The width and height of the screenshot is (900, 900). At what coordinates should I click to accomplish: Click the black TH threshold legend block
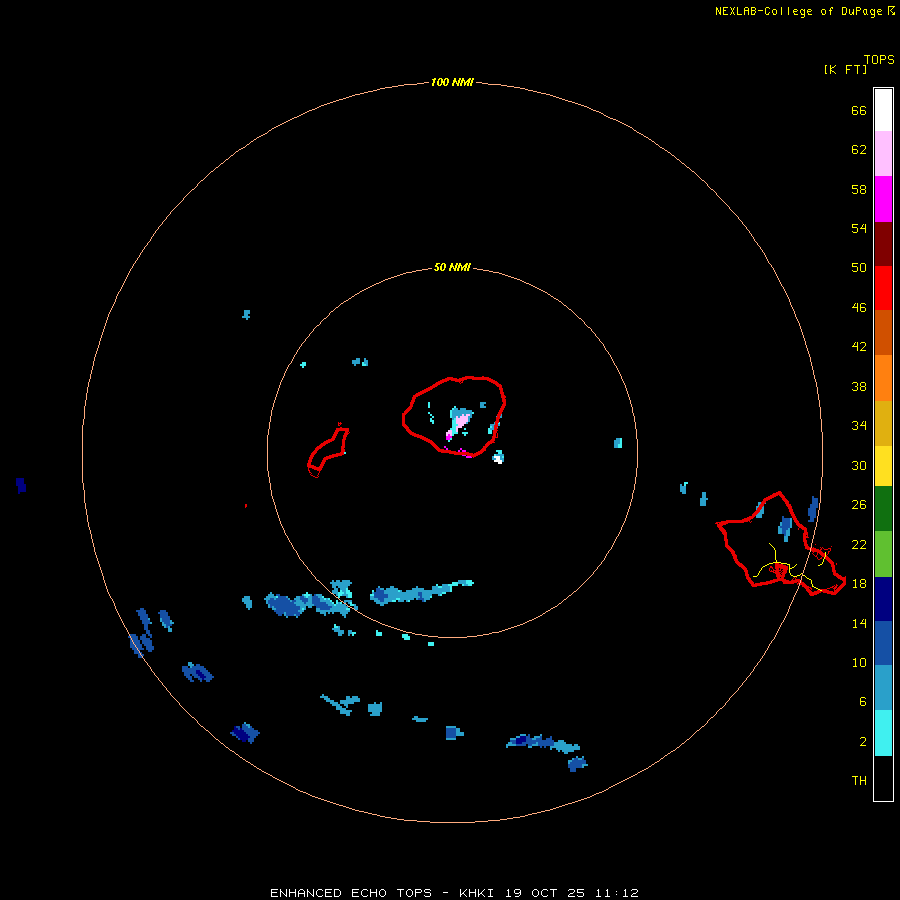click(883, 778)
